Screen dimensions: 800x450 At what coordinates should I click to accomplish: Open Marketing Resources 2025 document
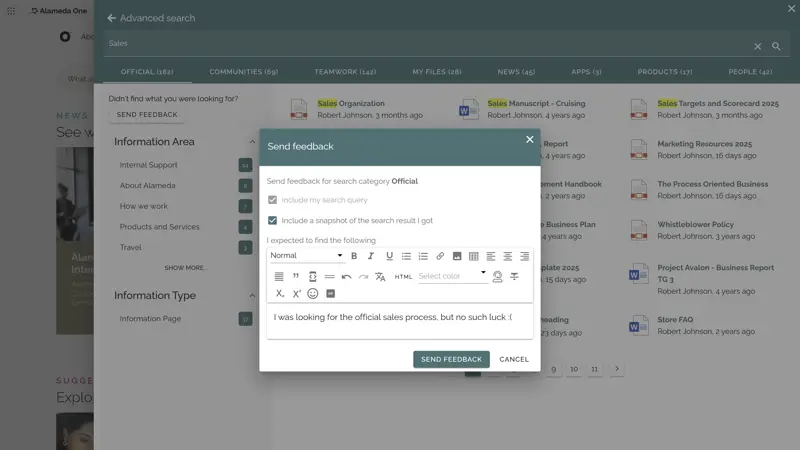pos(705,144)
